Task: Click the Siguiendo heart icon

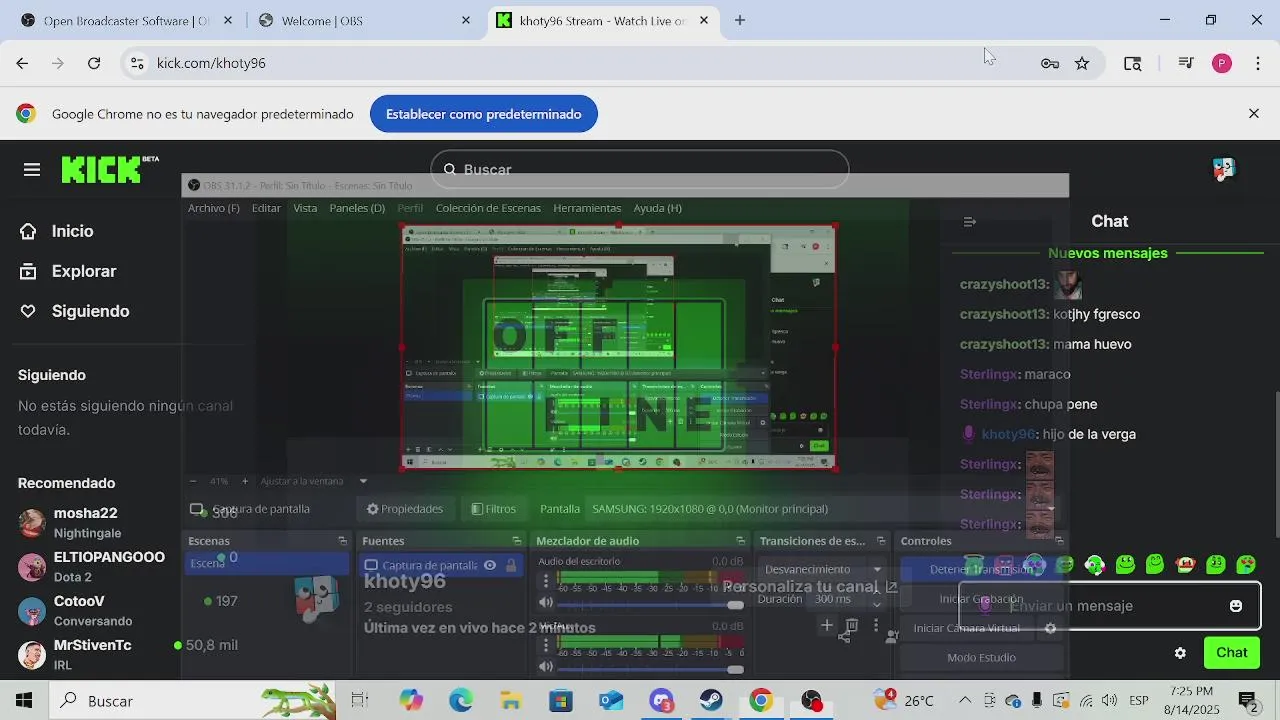Action: (x=28, y=311)
